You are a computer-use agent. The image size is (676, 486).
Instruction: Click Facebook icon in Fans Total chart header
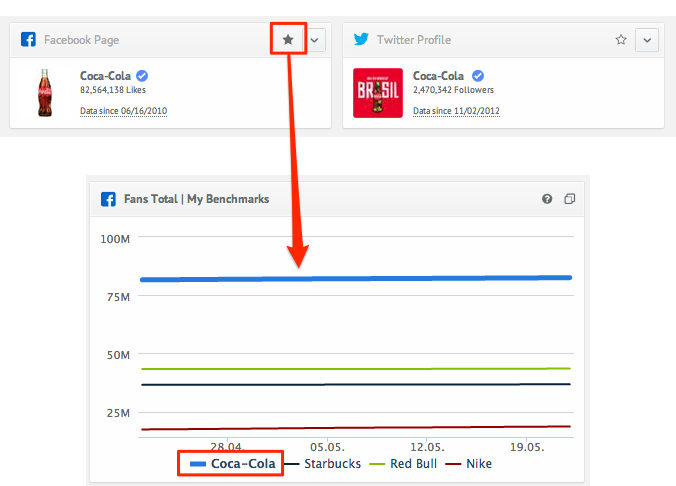108,199
